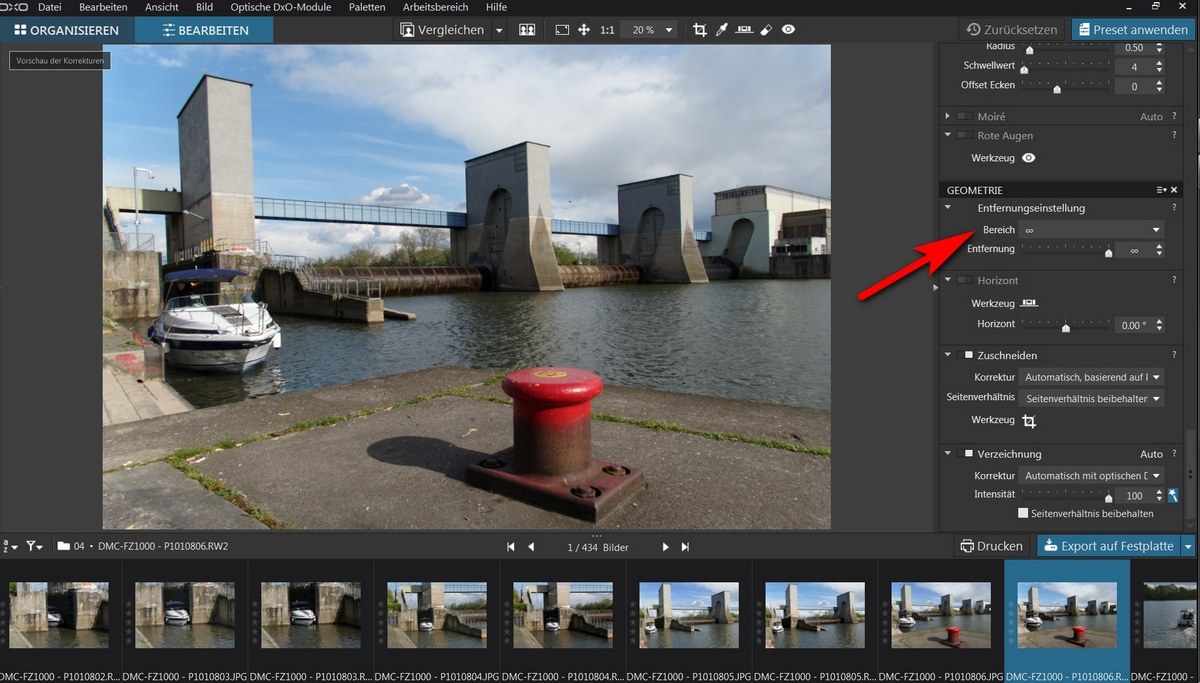Viewport: 1200px width, 683px height.
Task: Activate the horizon tool in the top toolbar
Action: click(x=744, y=30)
